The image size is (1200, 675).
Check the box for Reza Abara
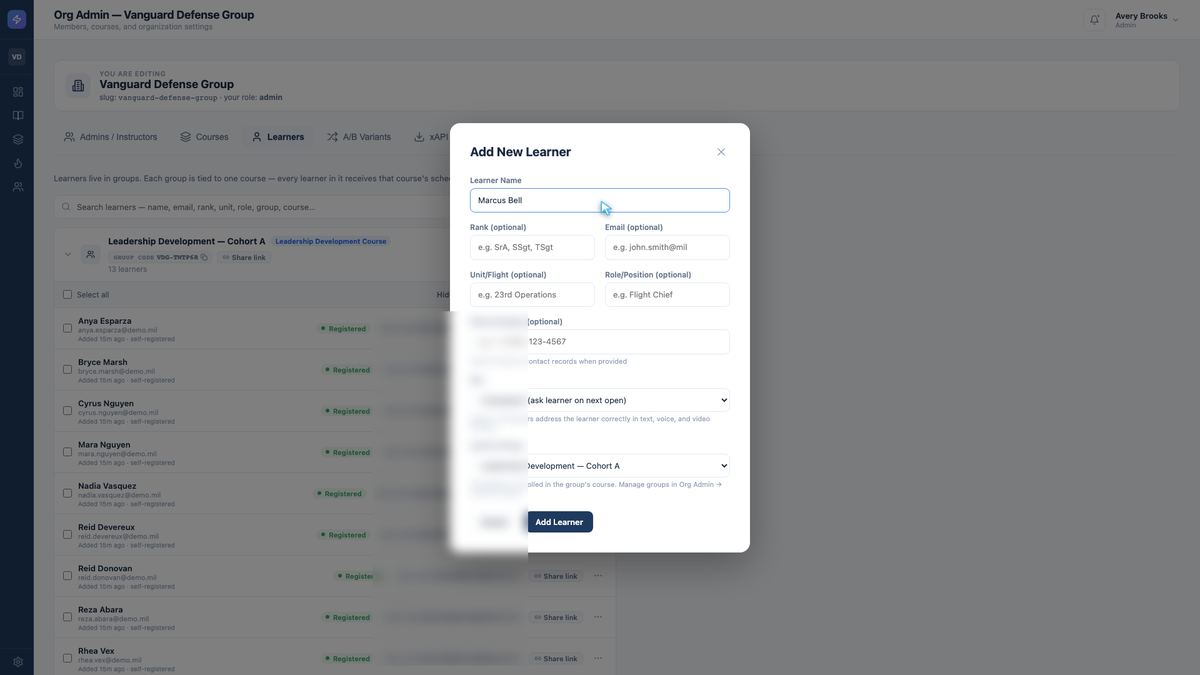tap(67, 617)
